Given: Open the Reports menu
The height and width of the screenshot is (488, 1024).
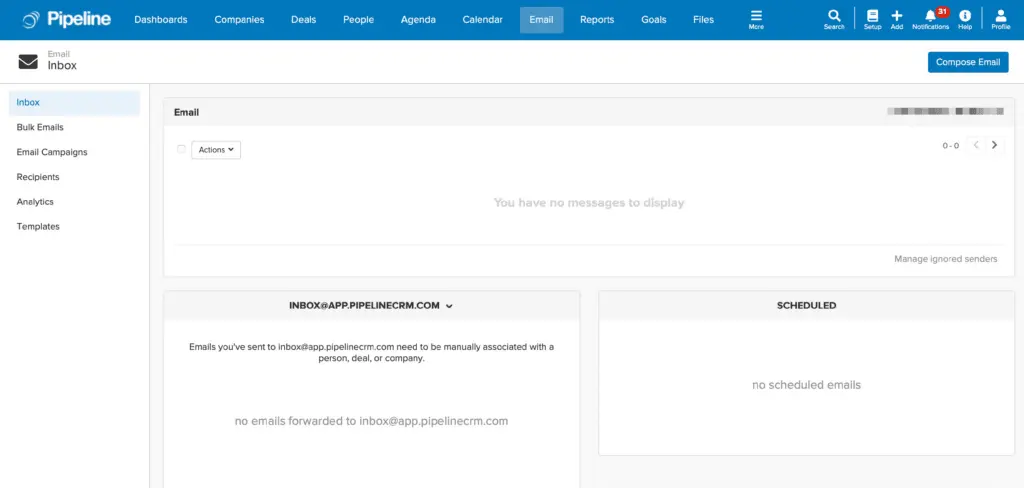Looking at the screenshot, I should click(597, 20).
